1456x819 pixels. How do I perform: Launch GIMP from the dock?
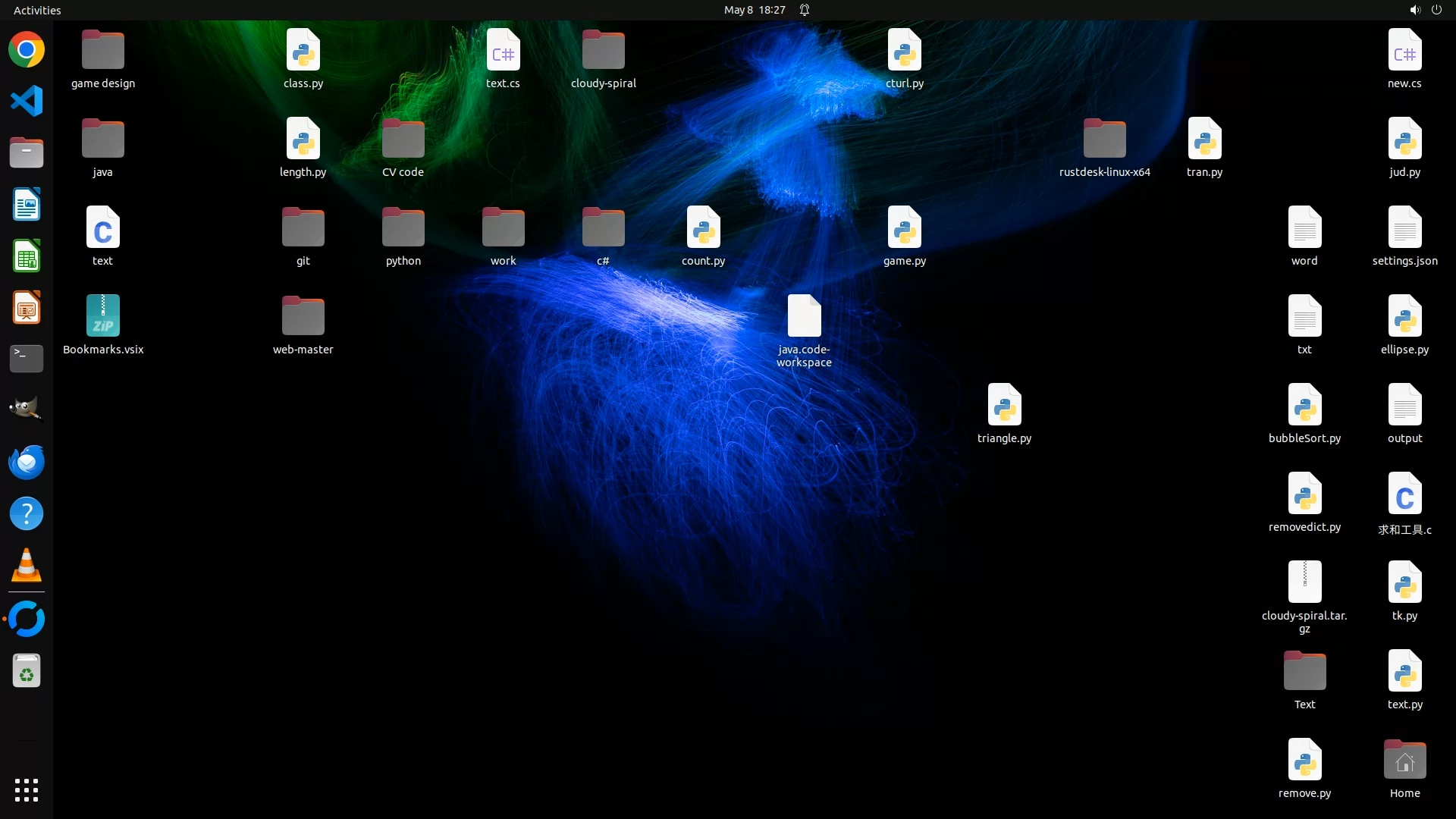(27, 409)
